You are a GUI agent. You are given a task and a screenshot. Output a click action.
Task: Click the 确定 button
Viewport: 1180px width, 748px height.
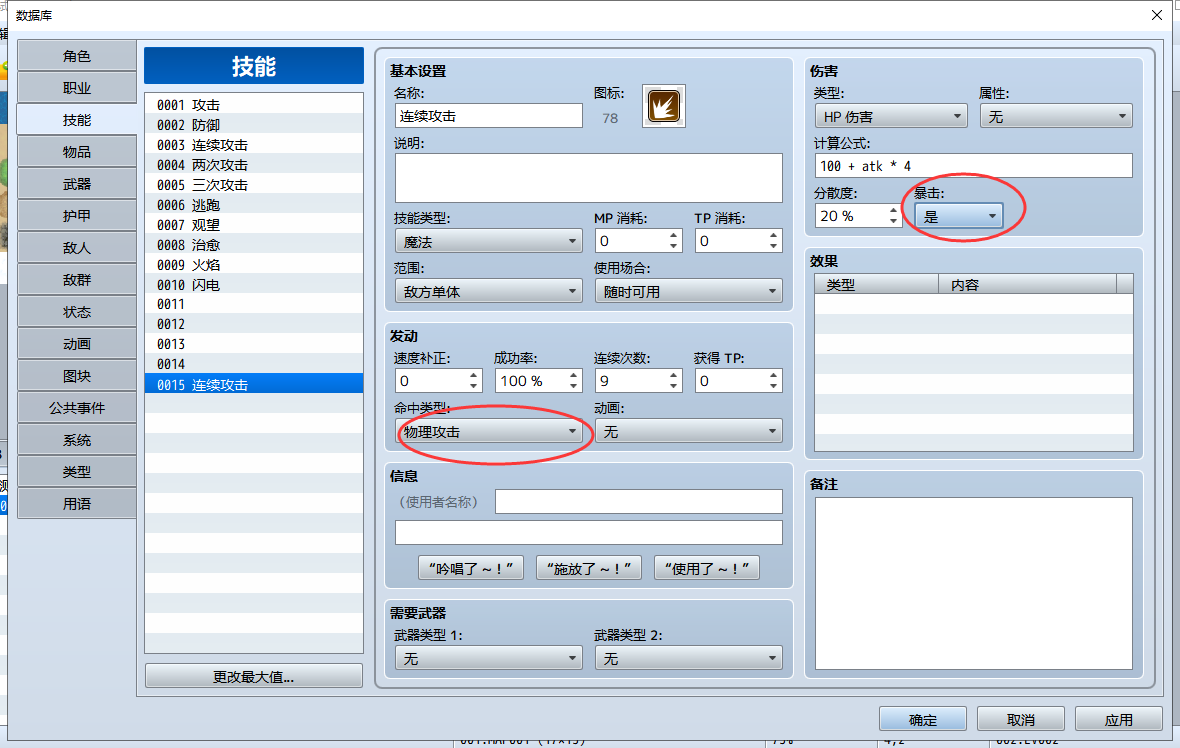click(923, 719)
